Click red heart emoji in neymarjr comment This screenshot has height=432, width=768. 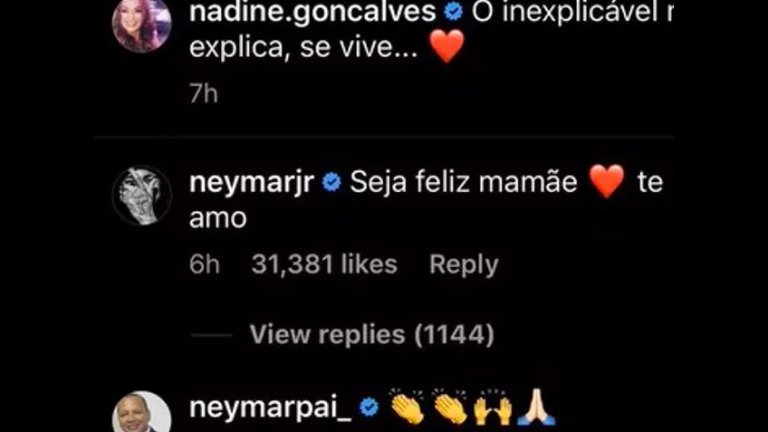pyautogui.click(x=607, y=181)
